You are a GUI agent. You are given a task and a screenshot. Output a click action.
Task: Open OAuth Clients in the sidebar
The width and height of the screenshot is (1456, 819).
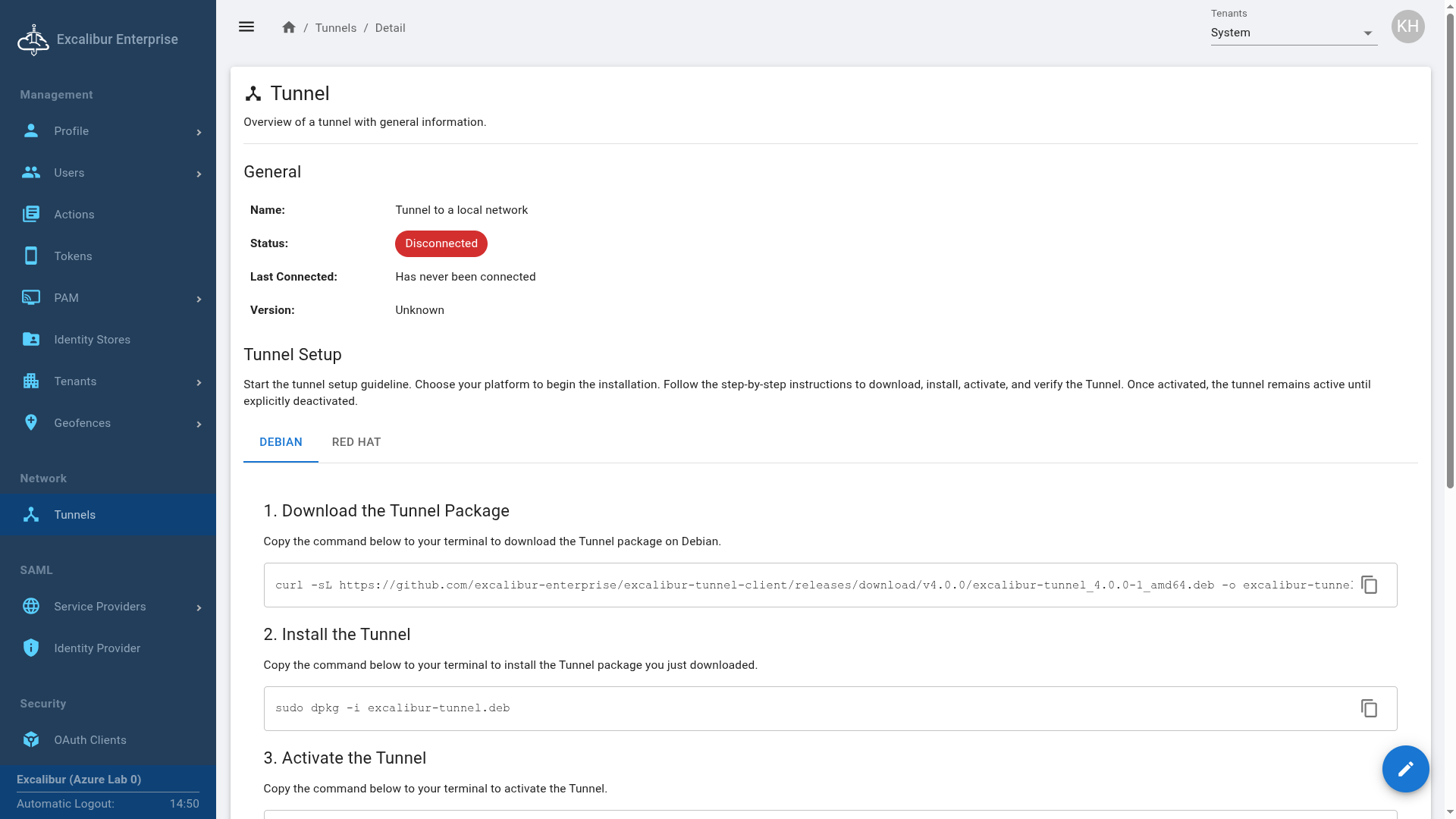pos(89,740)
